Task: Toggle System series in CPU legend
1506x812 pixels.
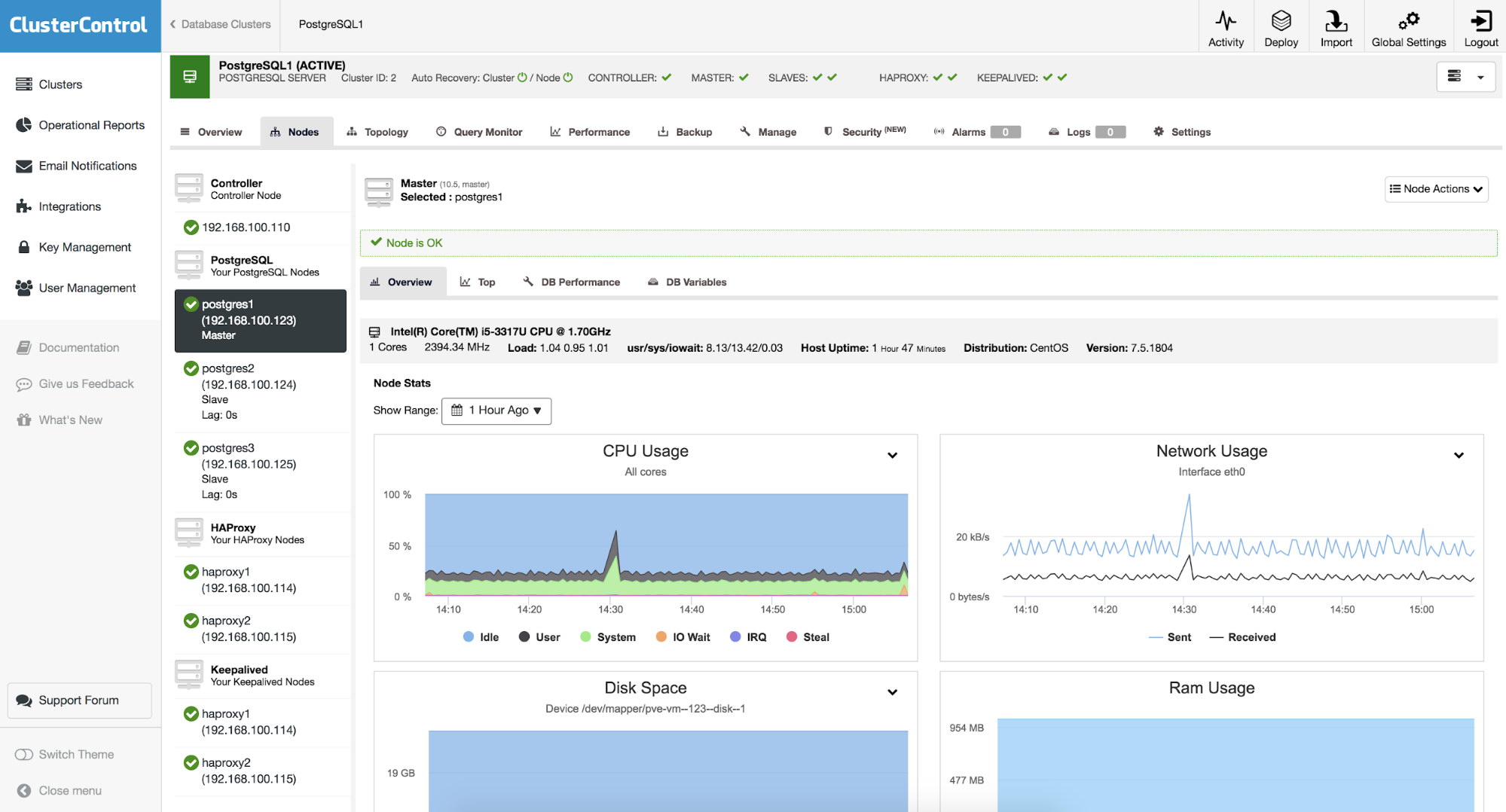Action: coord(608,636)
